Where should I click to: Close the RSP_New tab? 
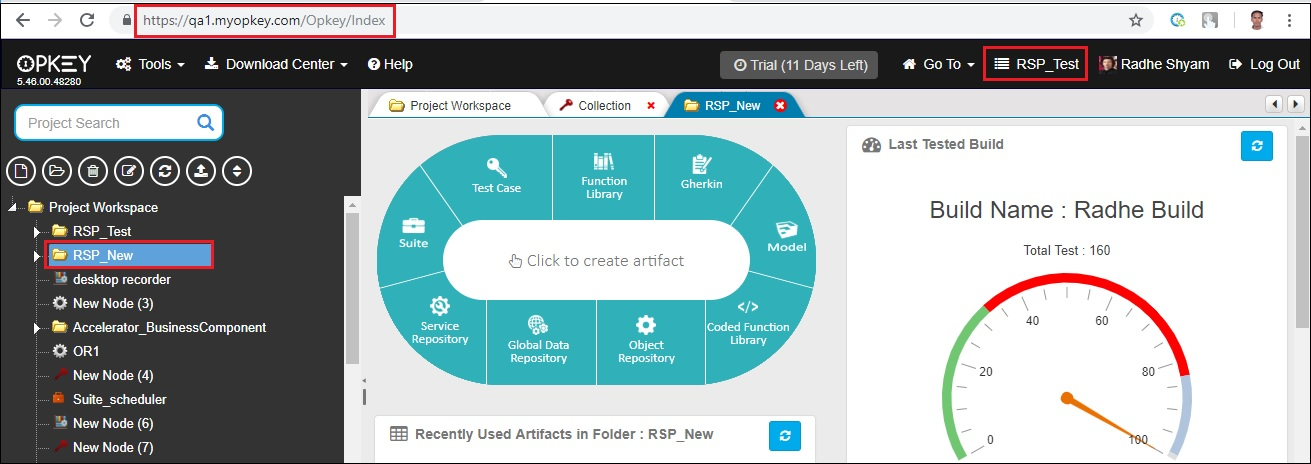click(x=780, y=105)
